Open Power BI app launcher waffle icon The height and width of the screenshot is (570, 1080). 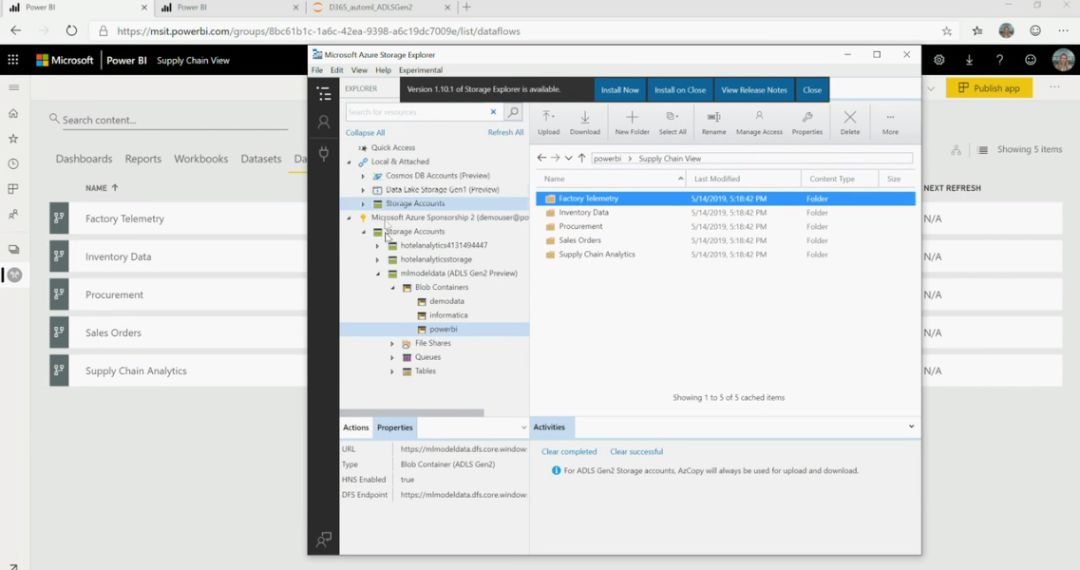coord(13,60)
